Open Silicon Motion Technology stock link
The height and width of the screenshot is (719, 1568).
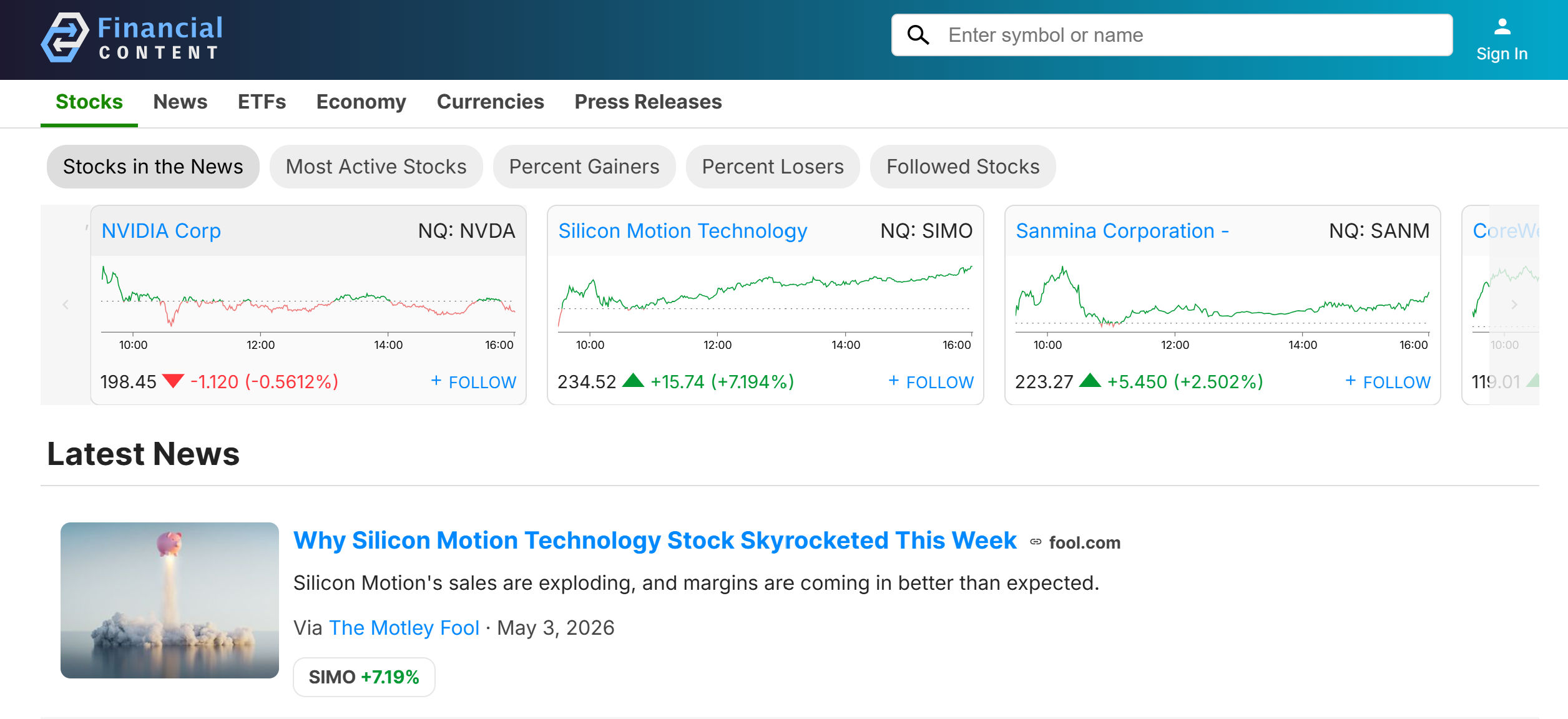(x=683, y=231)
